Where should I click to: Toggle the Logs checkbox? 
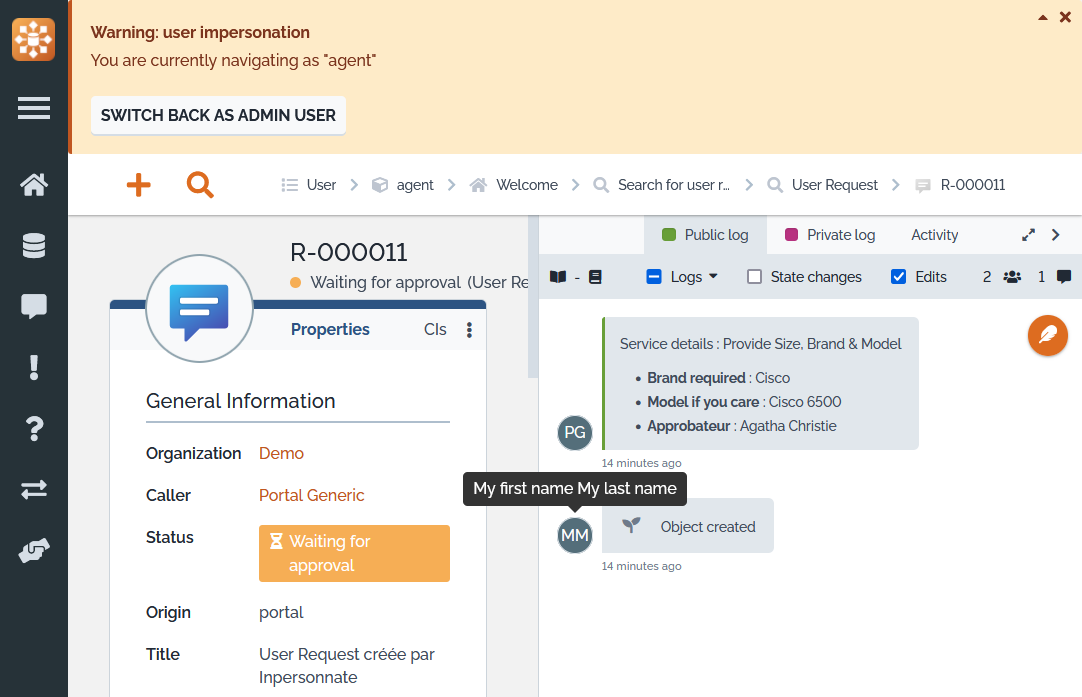(x=654, y=277)
